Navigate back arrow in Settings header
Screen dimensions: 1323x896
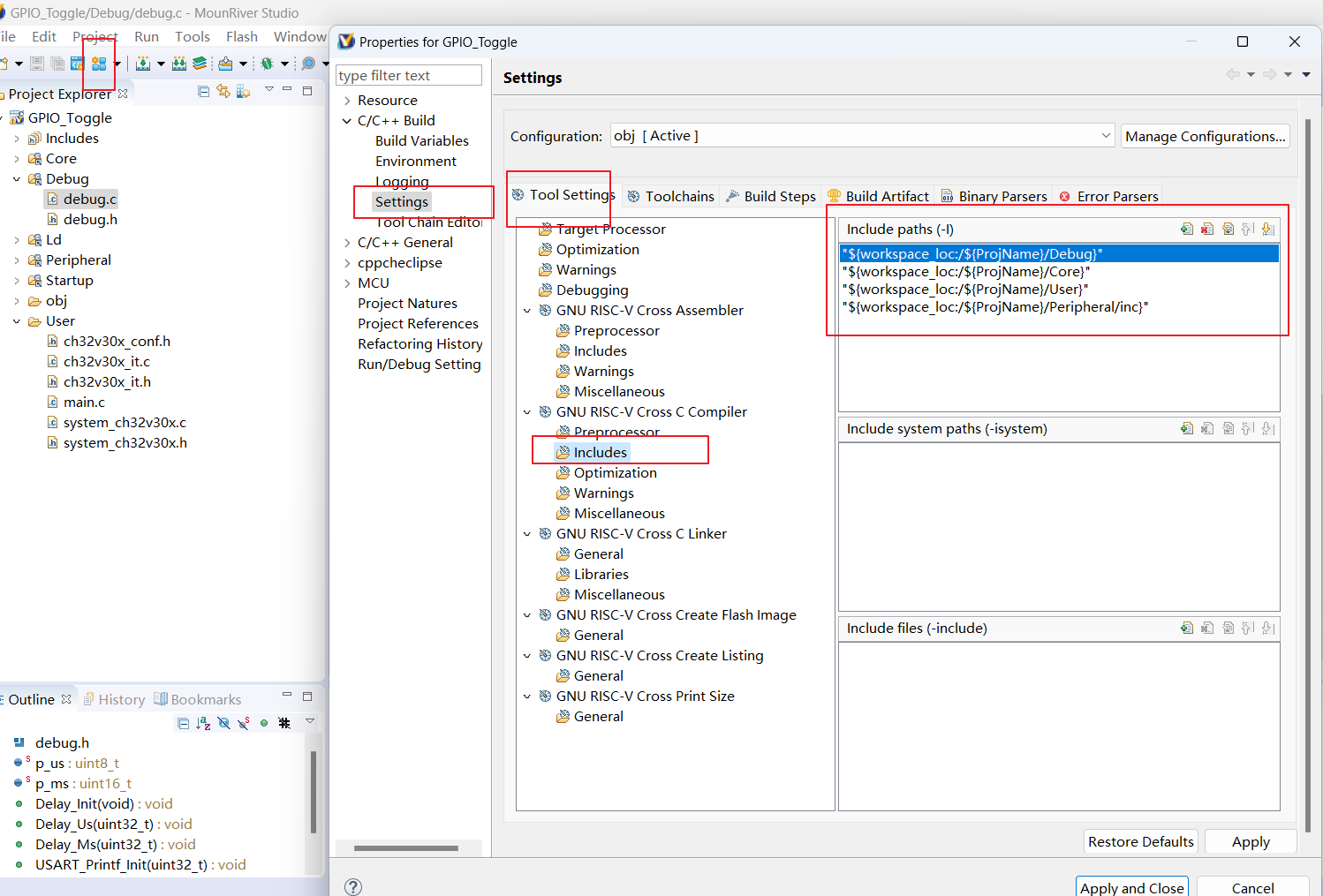pos(1233,75)
